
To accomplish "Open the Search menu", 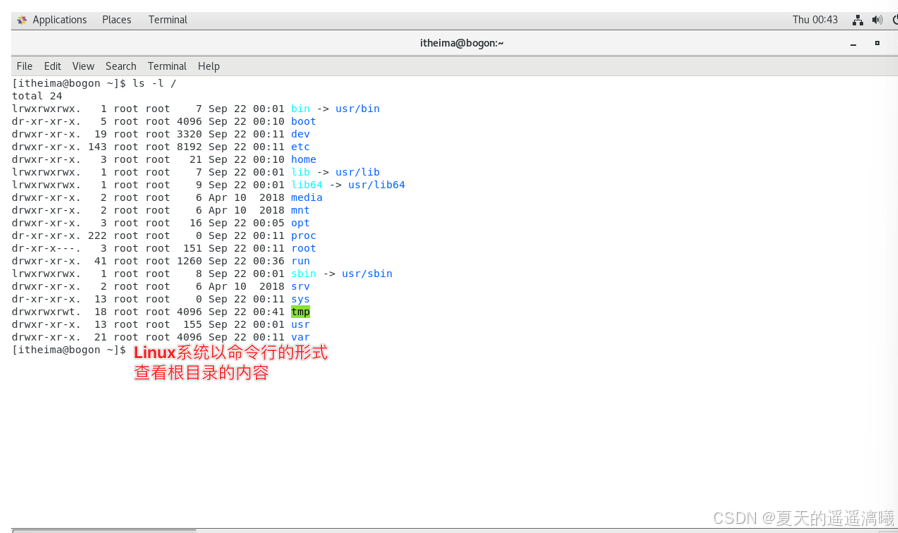I will click(x=121, y=66).
